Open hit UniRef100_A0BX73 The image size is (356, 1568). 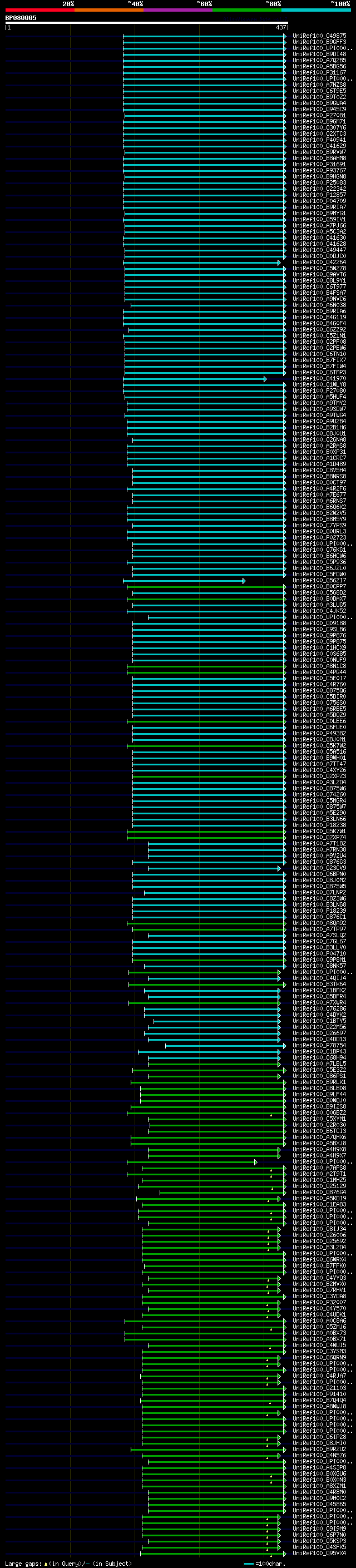pyautogui.click(x=319, y=1332)
